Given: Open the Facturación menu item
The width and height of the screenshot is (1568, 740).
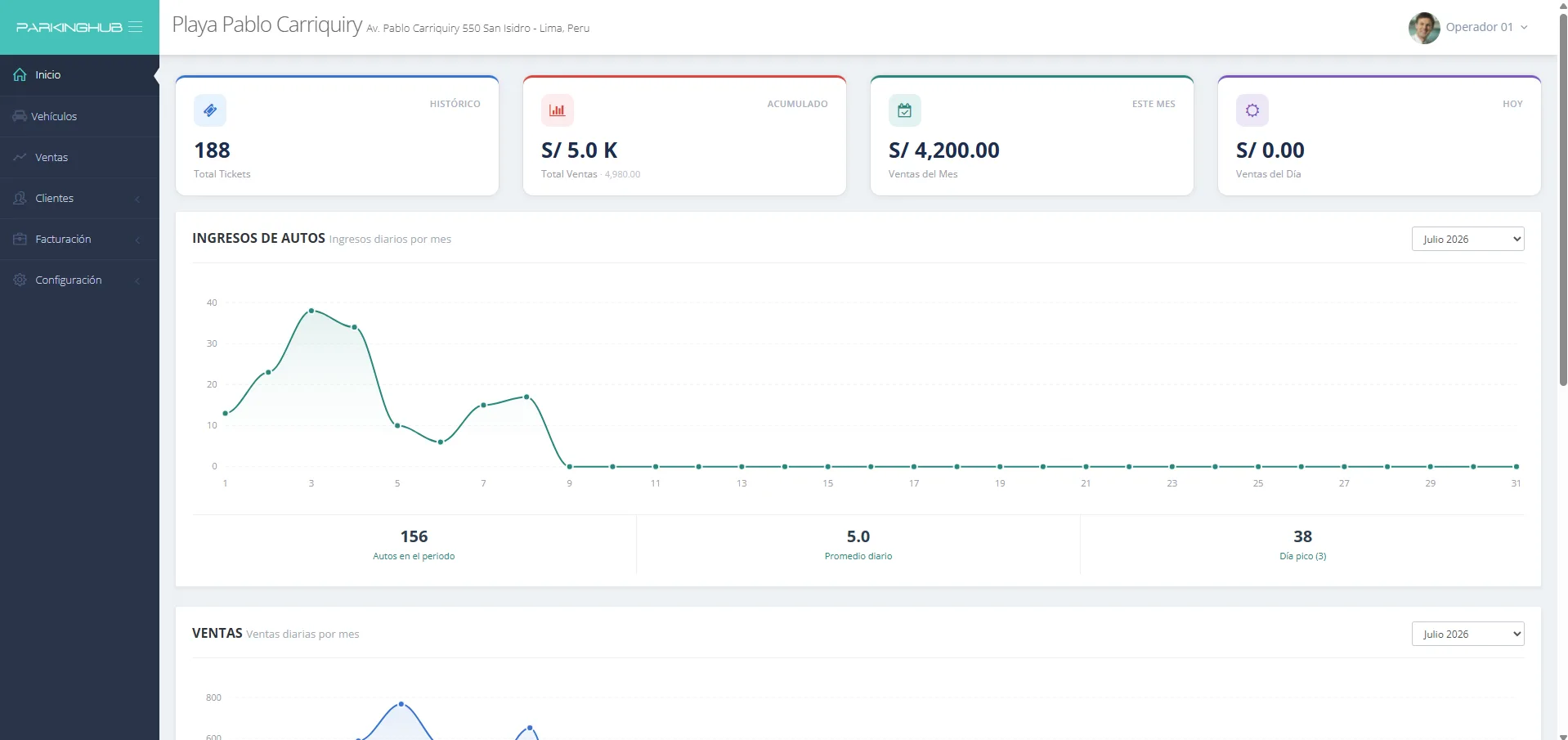Looking at the screenshot, I should [79, 239].
